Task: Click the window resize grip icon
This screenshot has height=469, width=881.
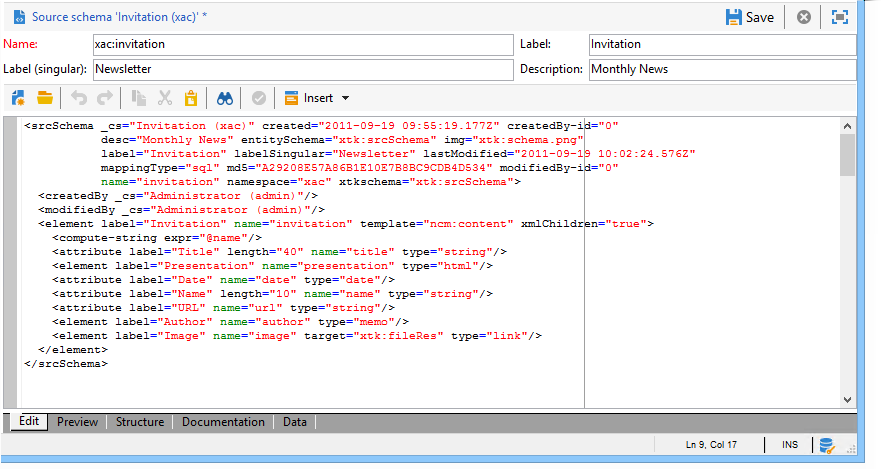Action: click(851, 449)
